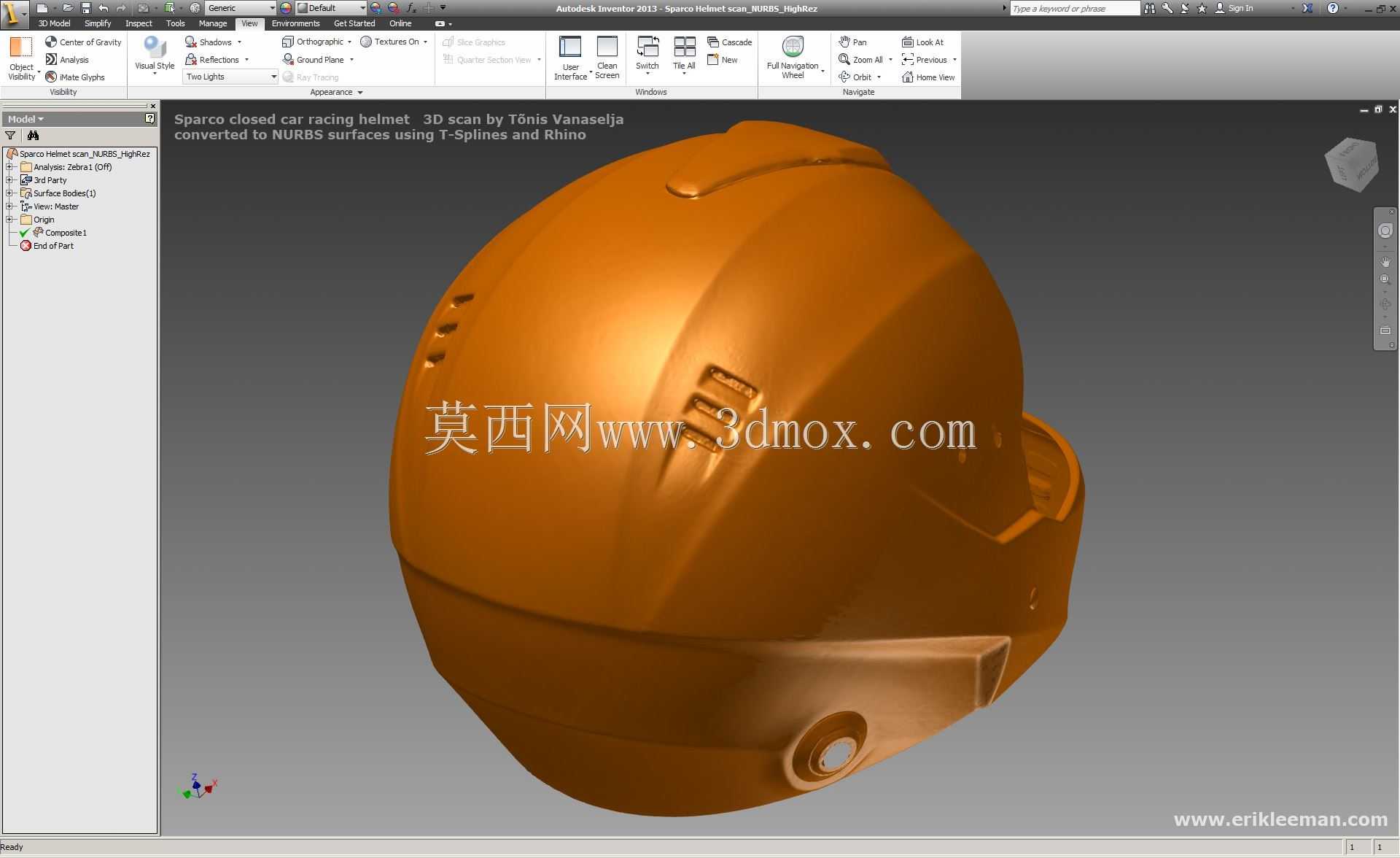This screenshot has height=858, width=1400.
Task: Save the document with the floppy disk icon
Action: (85, 8)
